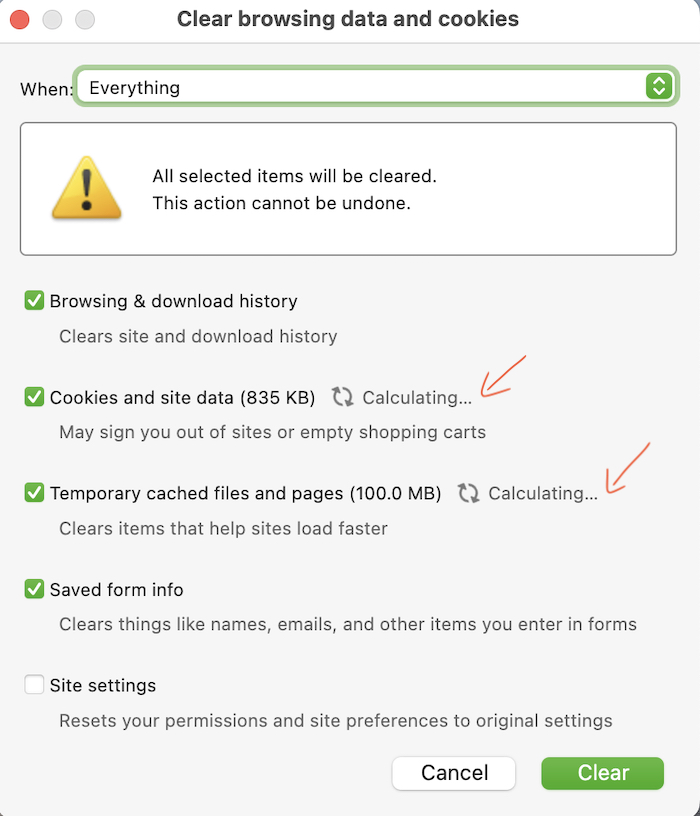Open the When time range dropdown
The image size is (700, 816).
376,86
